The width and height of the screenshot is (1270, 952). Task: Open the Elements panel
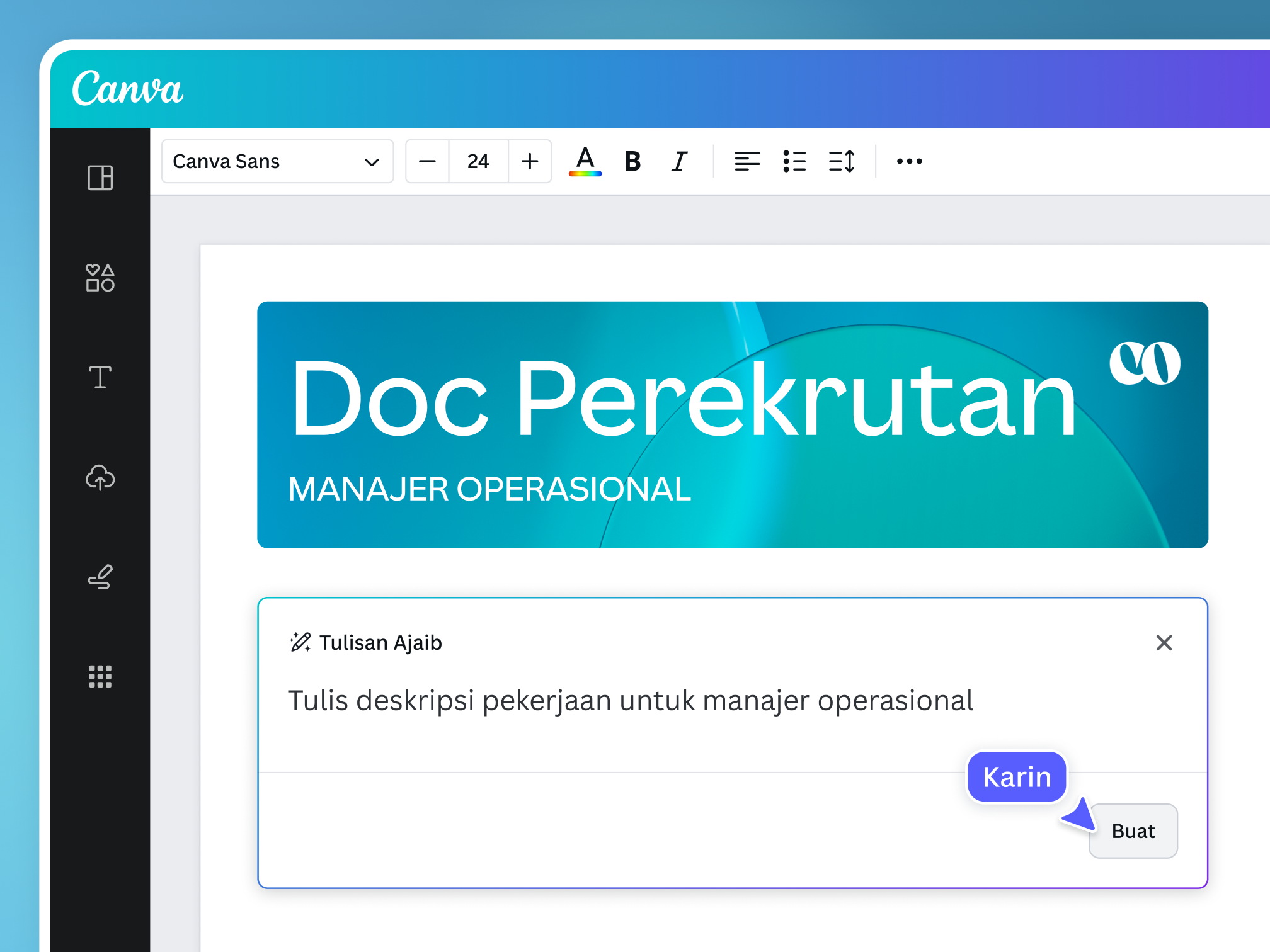(100, 277)
